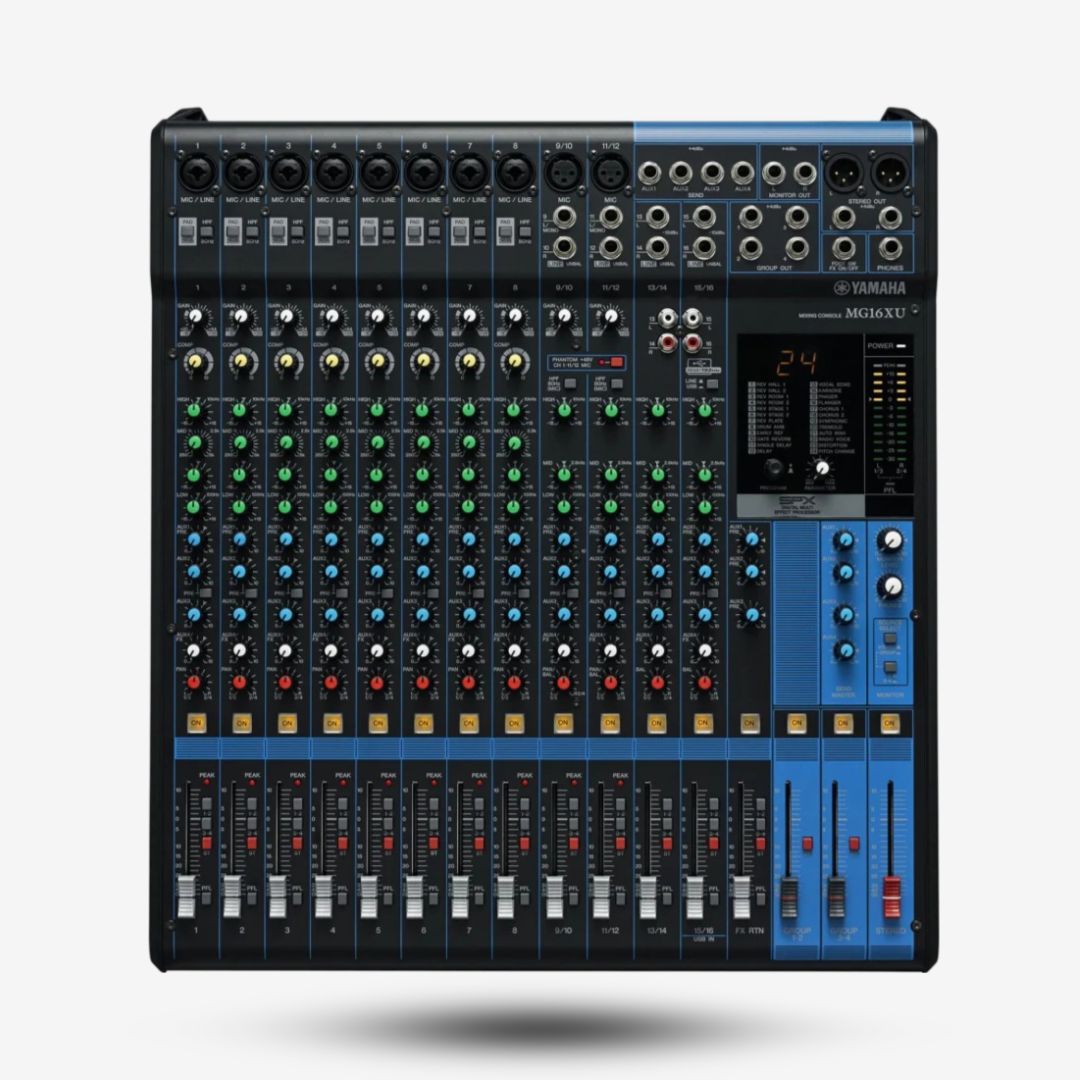Click the PFL button on channel 5

coord(388,898)
